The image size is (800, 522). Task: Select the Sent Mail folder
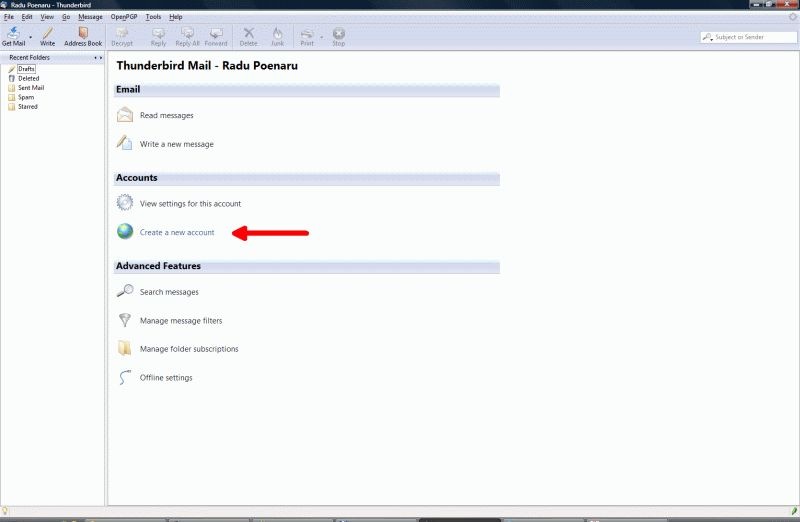coord(31,88)
